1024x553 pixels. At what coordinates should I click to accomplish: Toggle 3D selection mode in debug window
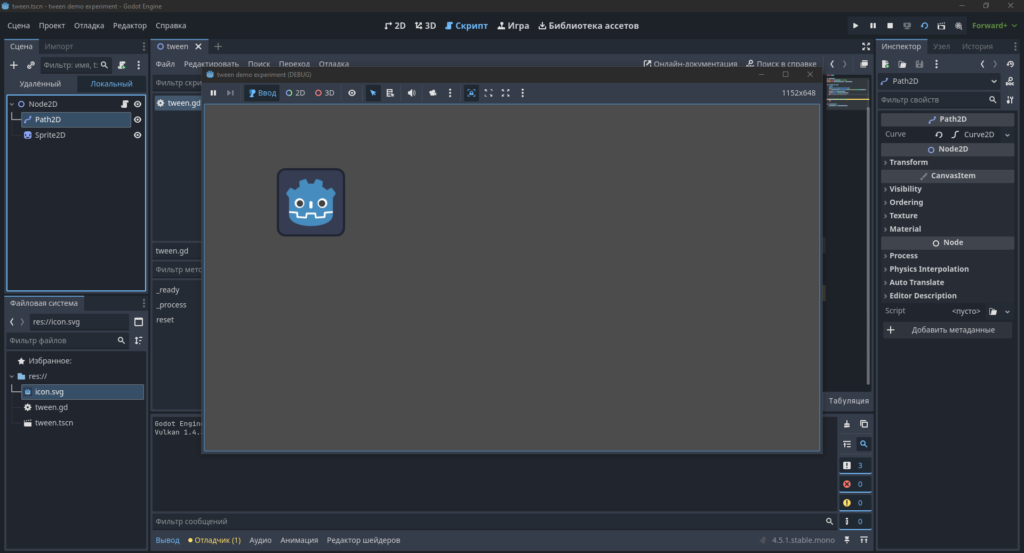(325, 93)
